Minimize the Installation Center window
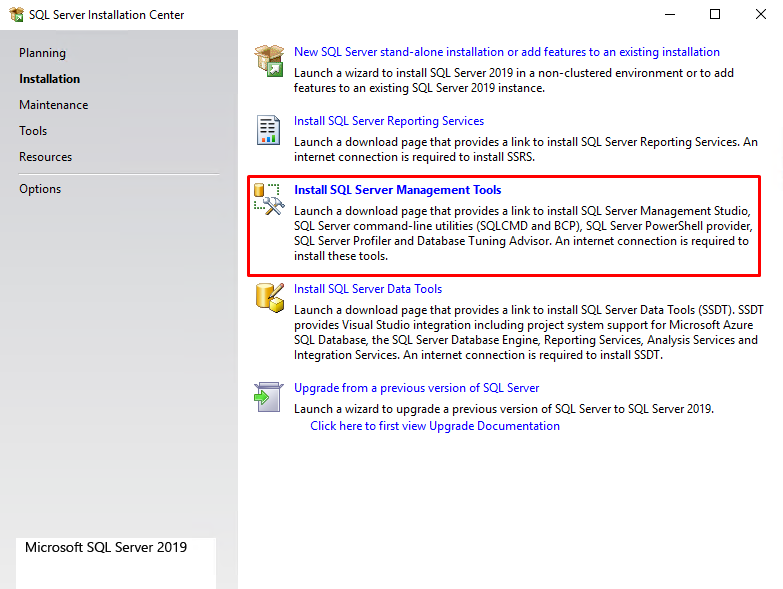 point(670,14)
